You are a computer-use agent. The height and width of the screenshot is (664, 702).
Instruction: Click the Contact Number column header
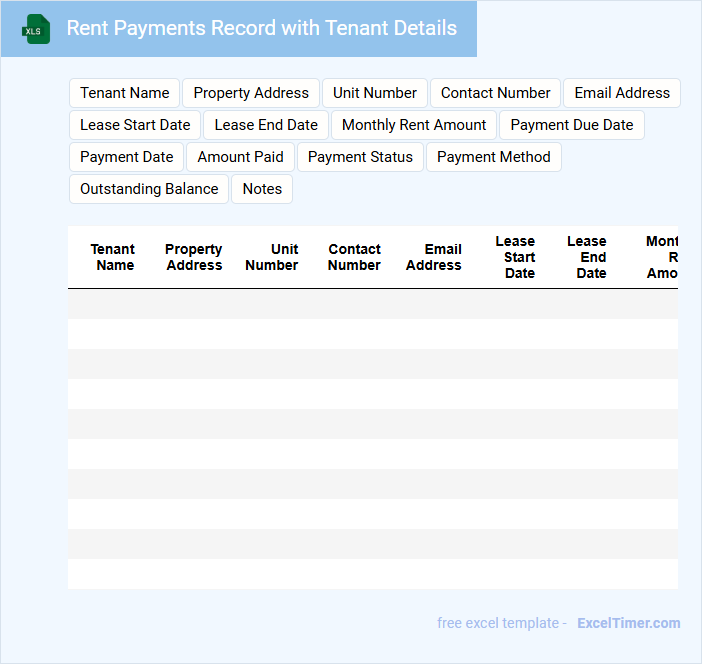pos(354,257)
